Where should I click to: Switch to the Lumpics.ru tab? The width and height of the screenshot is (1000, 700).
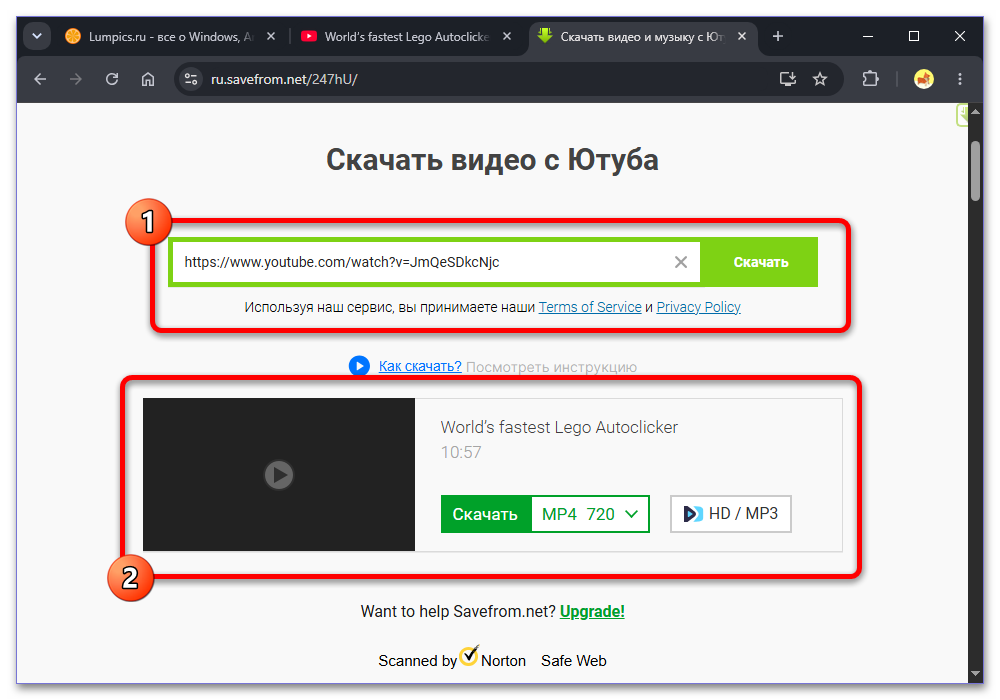coord(170,36)
